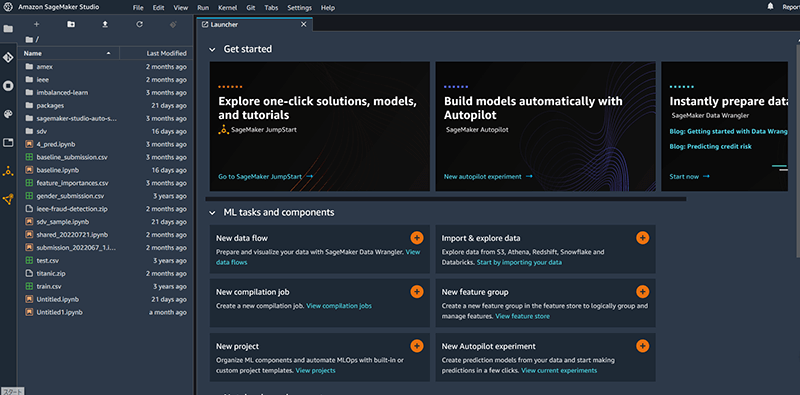Open the imbalanced-learn folder
800x395 pixels.
click(x=106, y=93)
